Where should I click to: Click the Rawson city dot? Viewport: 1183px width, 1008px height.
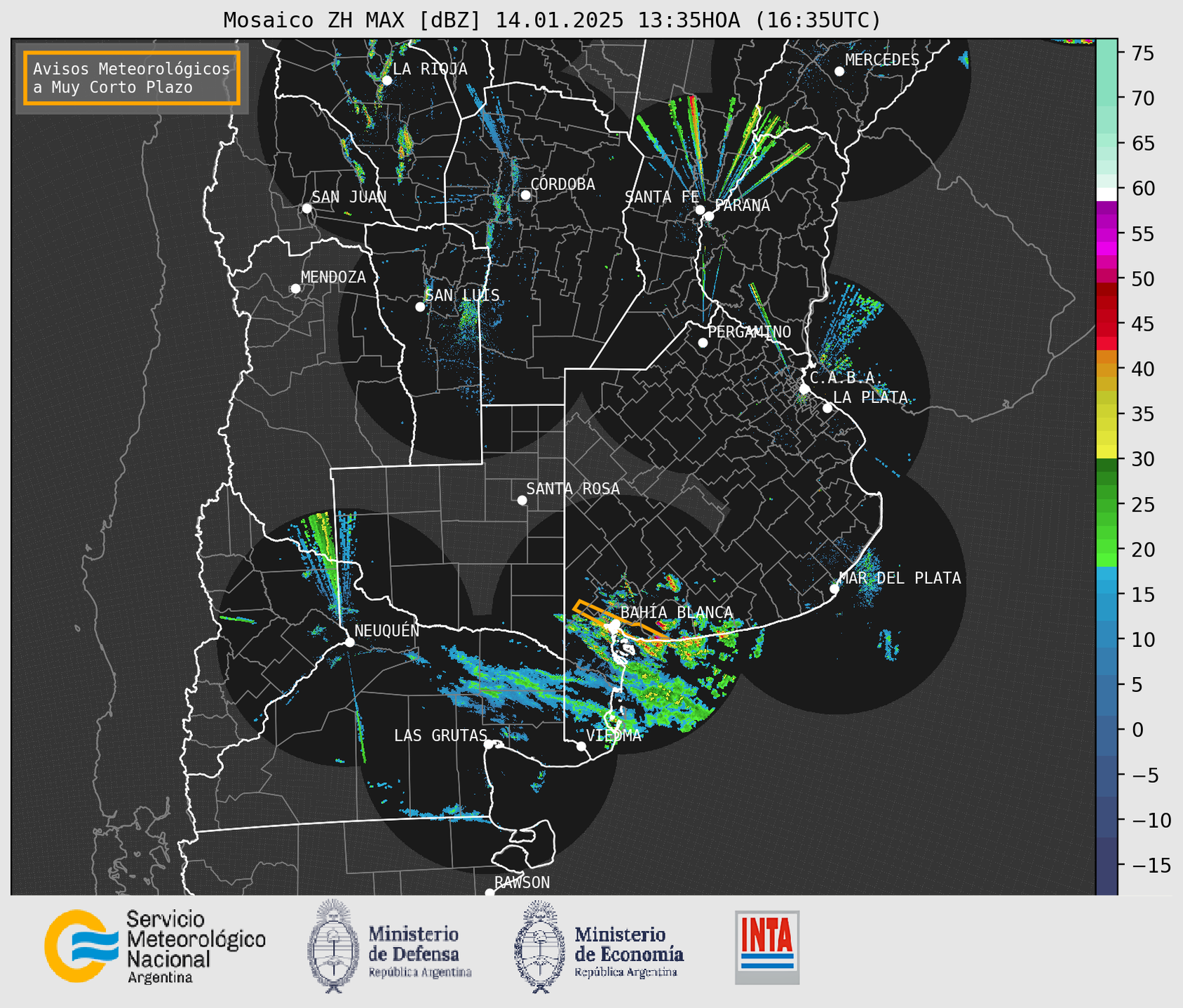pos(489,892)
